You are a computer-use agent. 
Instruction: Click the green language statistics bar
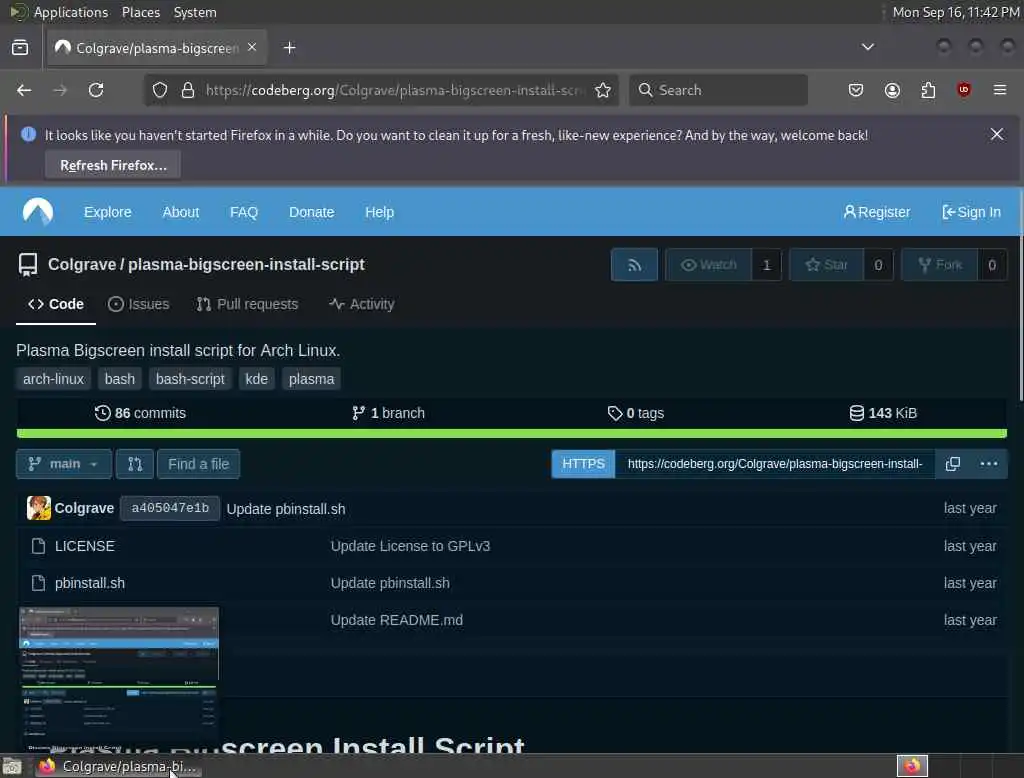point(511,434)
